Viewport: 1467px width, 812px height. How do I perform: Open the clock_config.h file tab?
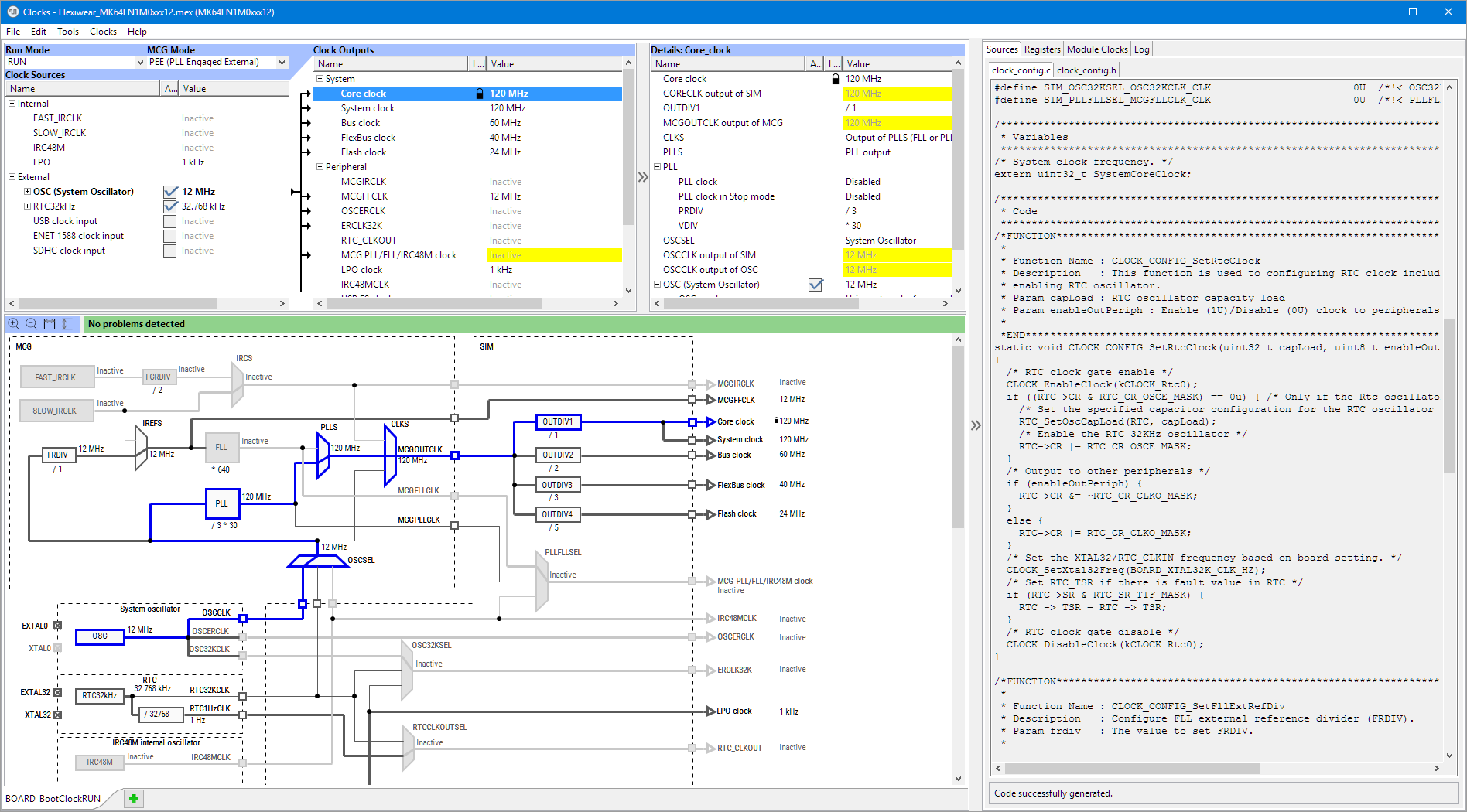click(1086, 70)
